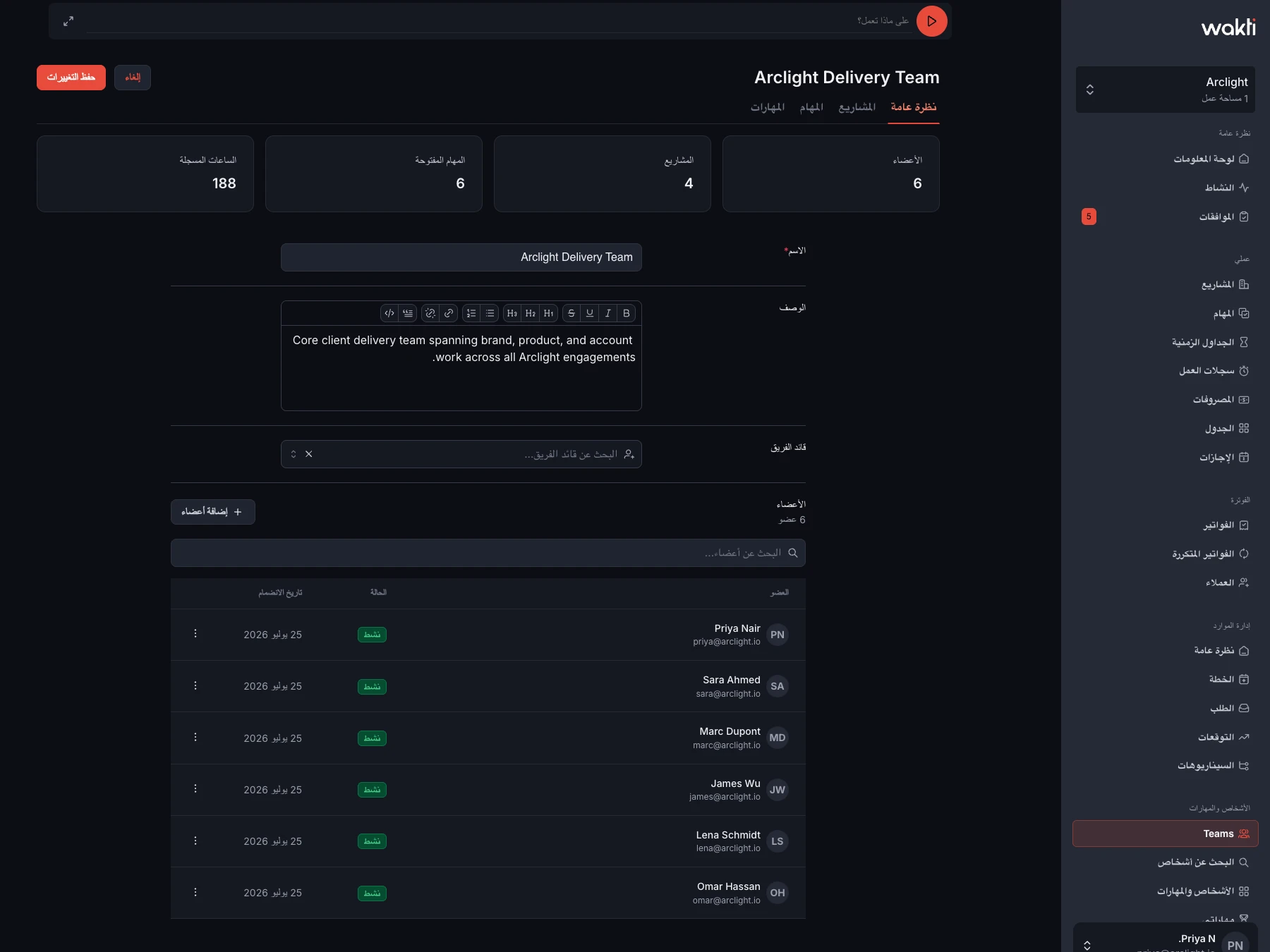Click the Logged hours card showing 188
Viewport: 1270px width, 952px height.
[145, 173]
